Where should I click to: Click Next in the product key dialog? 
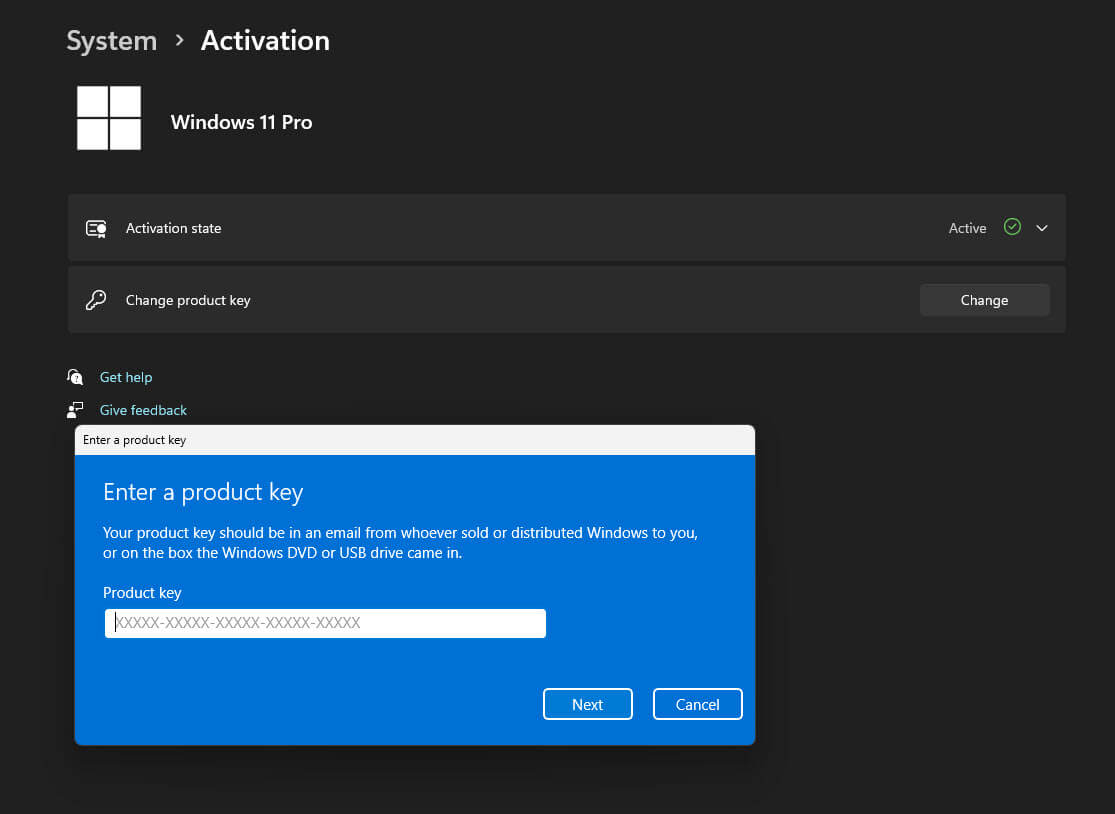coord(587,703)
